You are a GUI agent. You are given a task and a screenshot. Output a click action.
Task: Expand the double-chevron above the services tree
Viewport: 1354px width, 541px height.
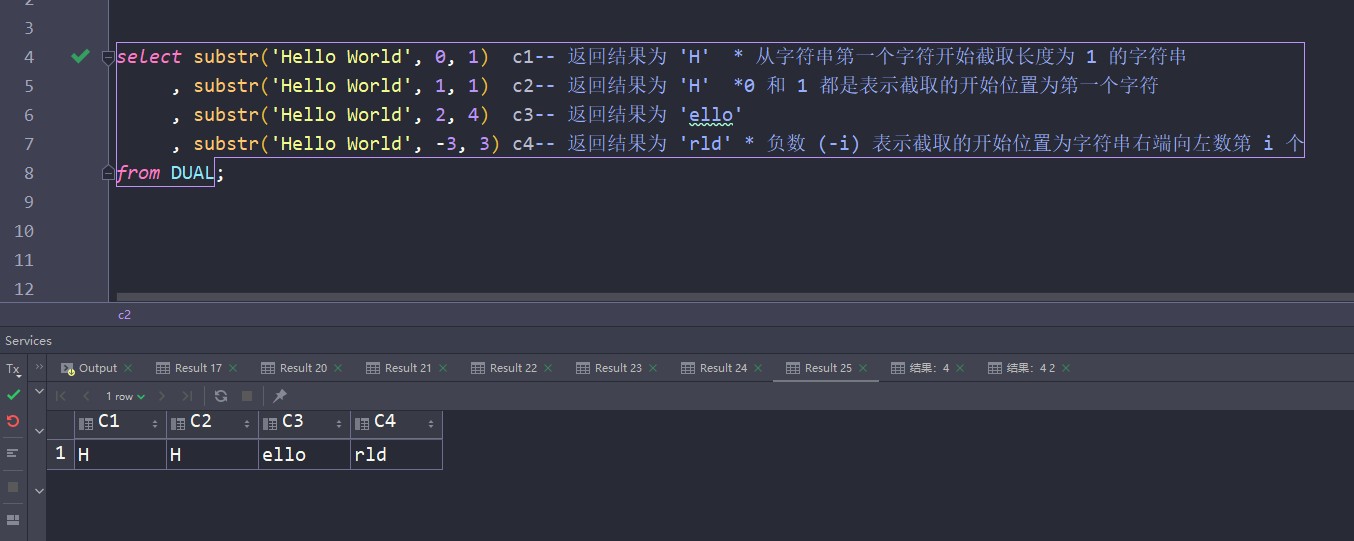39,368
